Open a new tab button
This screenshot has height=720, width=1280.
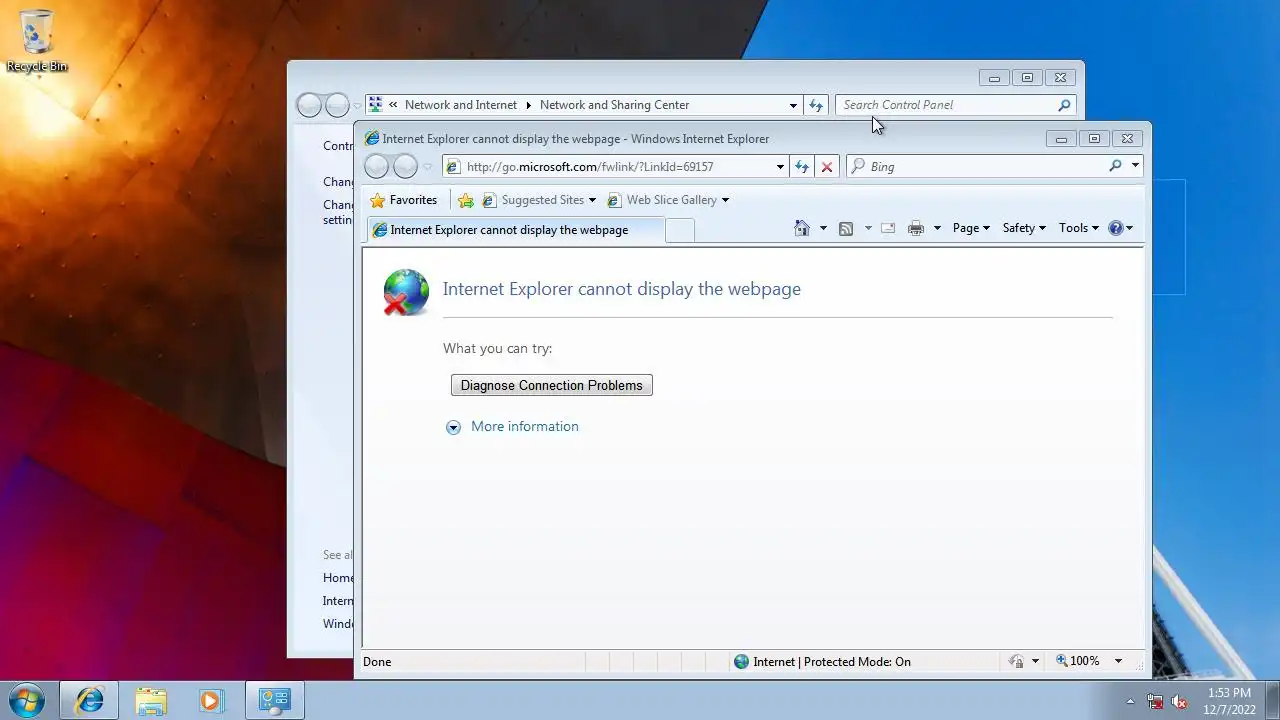680,230
